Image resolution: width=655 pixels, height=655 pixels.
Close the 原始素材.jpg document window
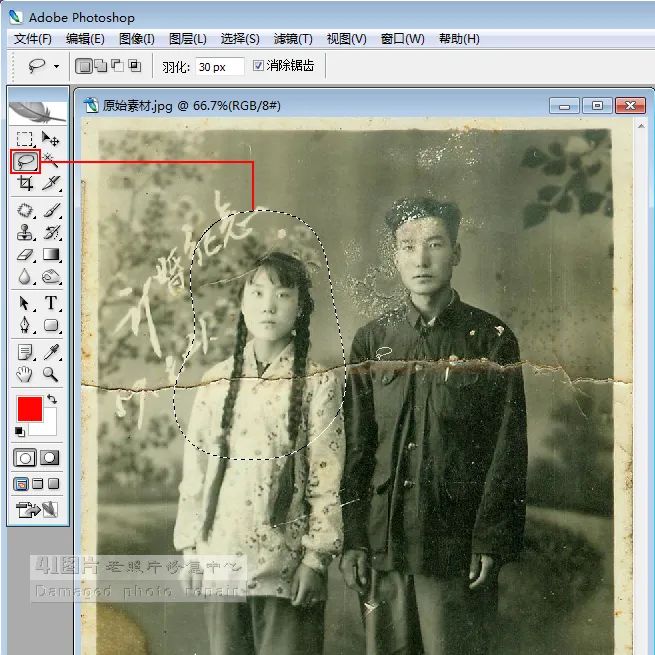(x=630, y=106)
